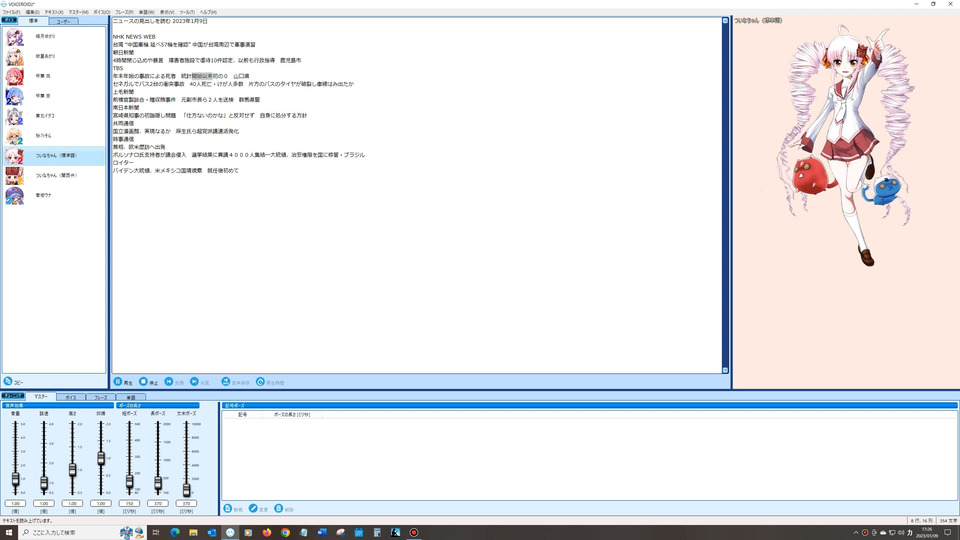Viewport: 960px width, 540px height.
Task: Open the フレーズ(P) menu
Action: [124, 12]
